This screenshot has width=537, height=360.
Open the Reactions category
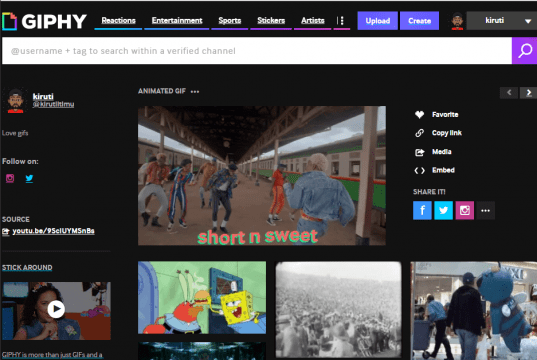118,21
